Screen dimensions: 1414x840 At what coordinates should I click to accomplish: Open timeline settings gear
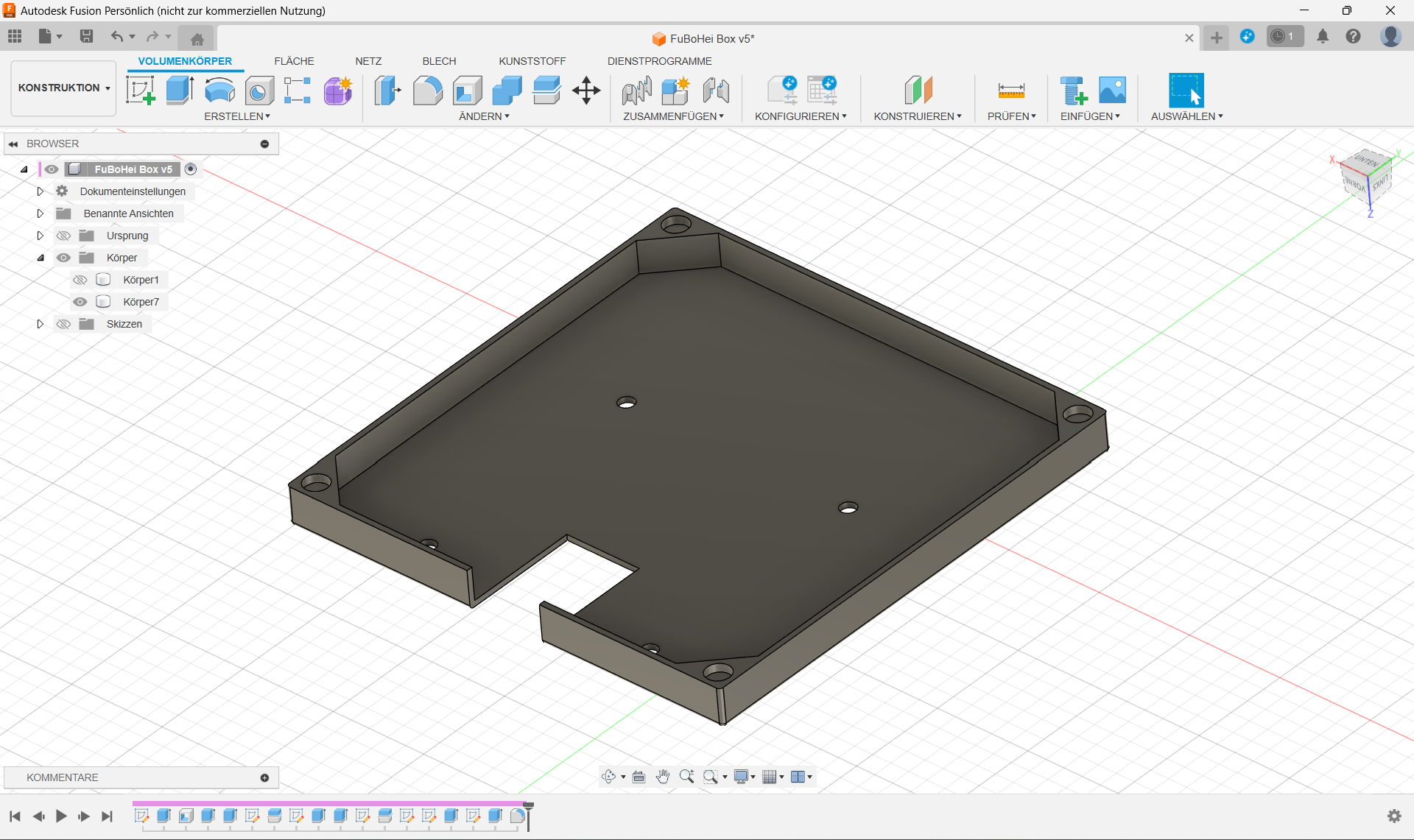tap(1394, 816)
